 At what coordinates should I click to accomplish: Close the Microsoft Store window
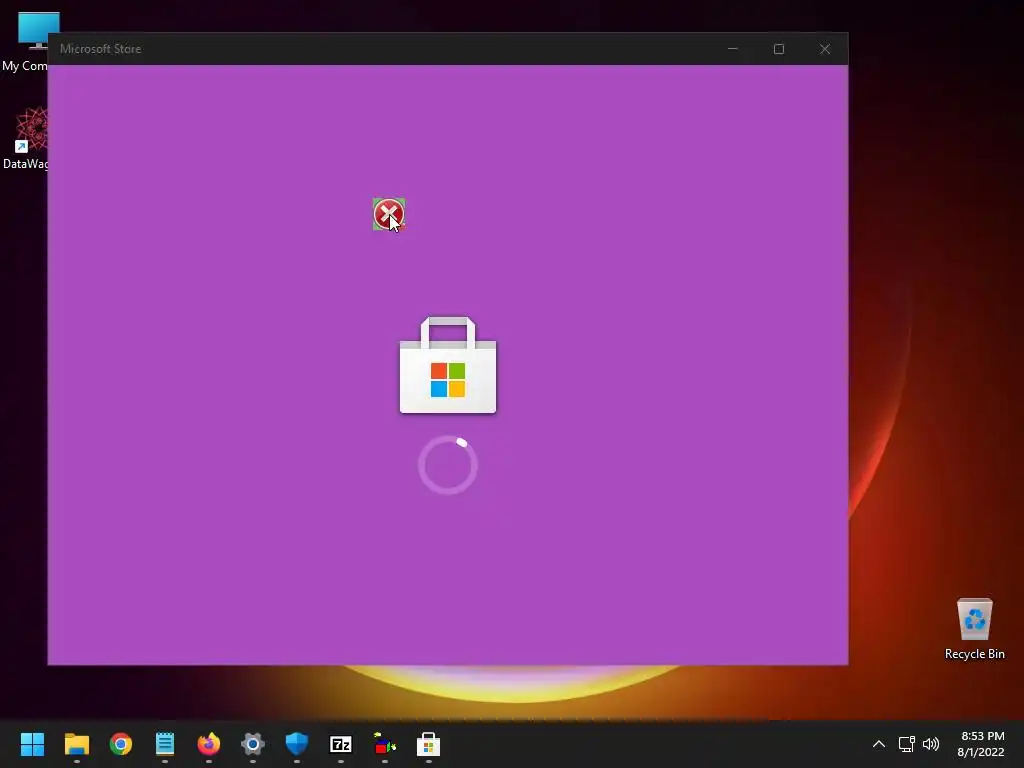[x=825, y=49]
